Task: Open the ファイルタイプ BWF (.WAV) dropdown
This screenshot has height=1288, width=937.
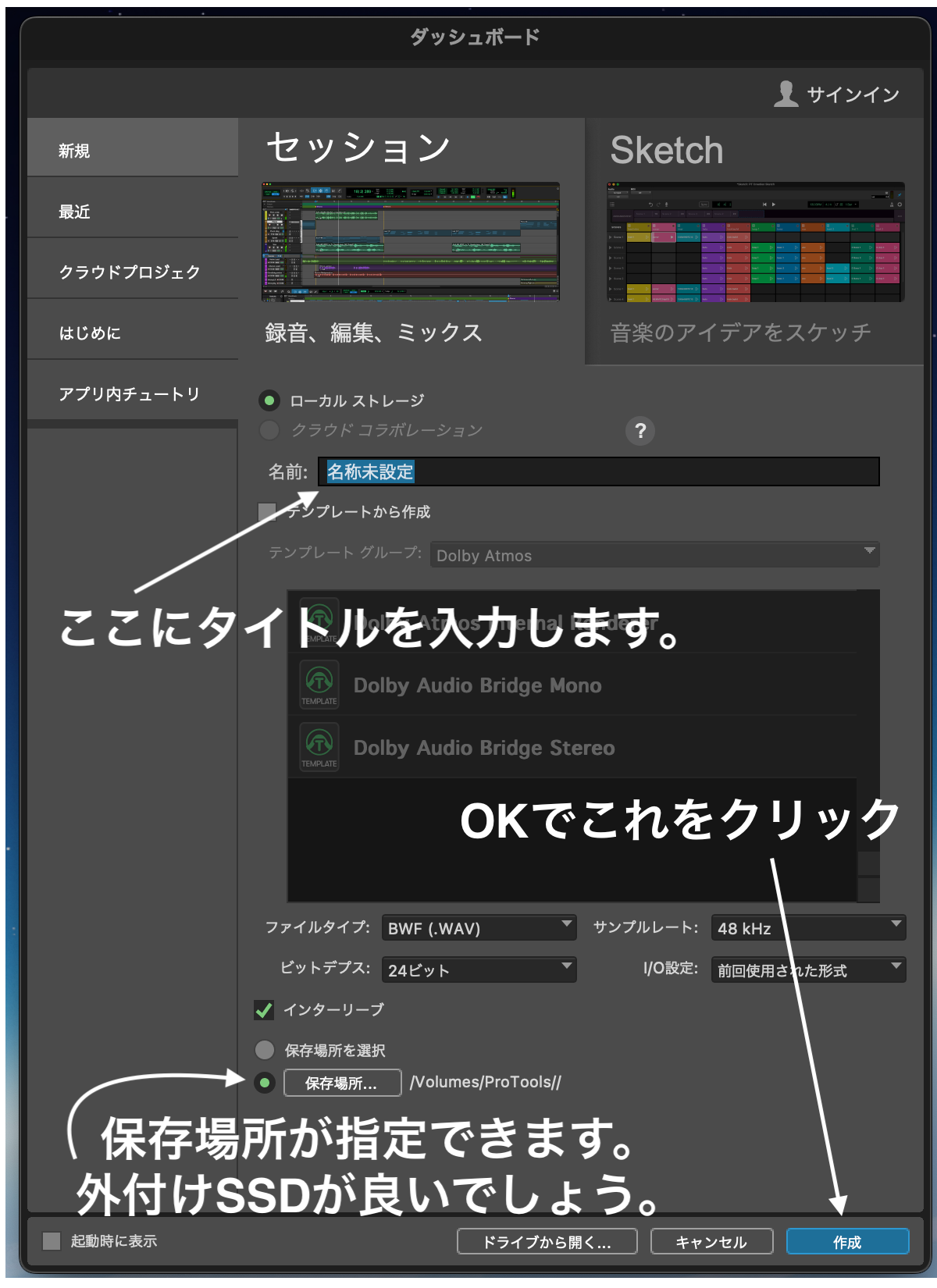Action: (x=479, y=928)
